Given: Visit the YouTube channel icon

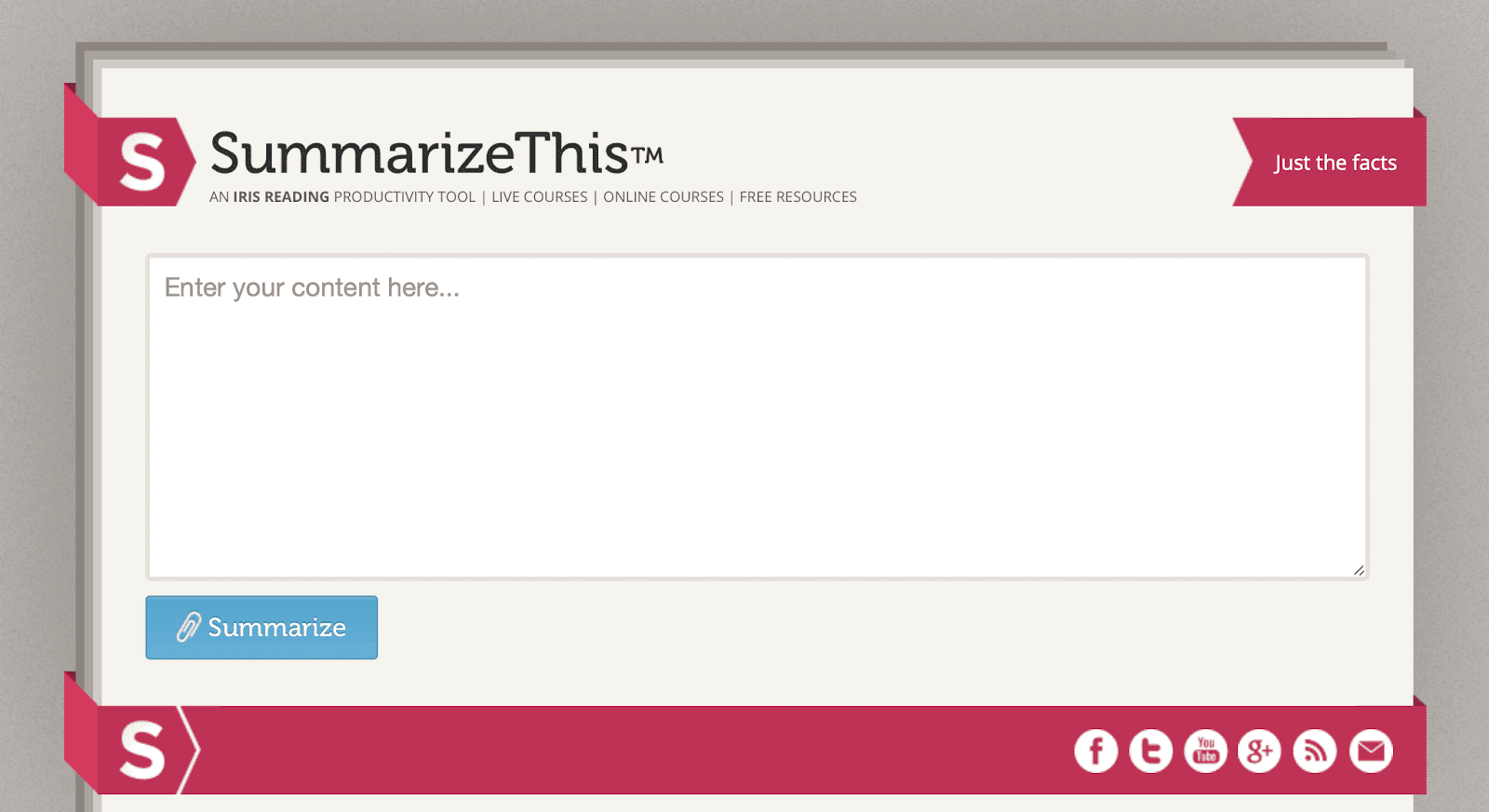Looking at the screenshot, I should point(1206,751).
